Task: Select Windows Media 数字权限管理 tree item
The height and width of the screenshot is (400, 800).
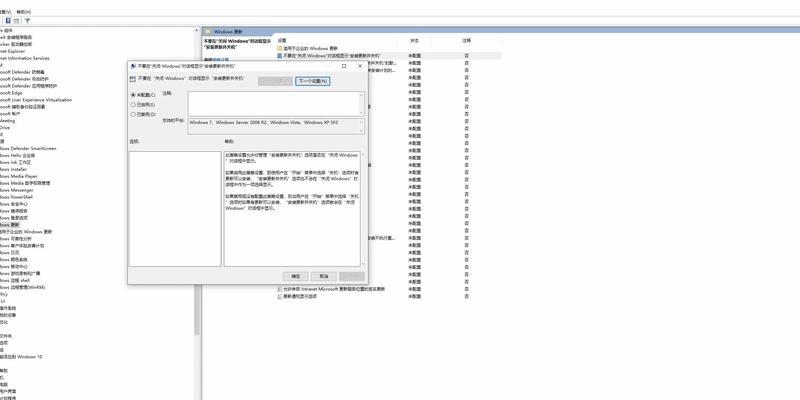Action: pyautogui.click(x=25, y=183)
